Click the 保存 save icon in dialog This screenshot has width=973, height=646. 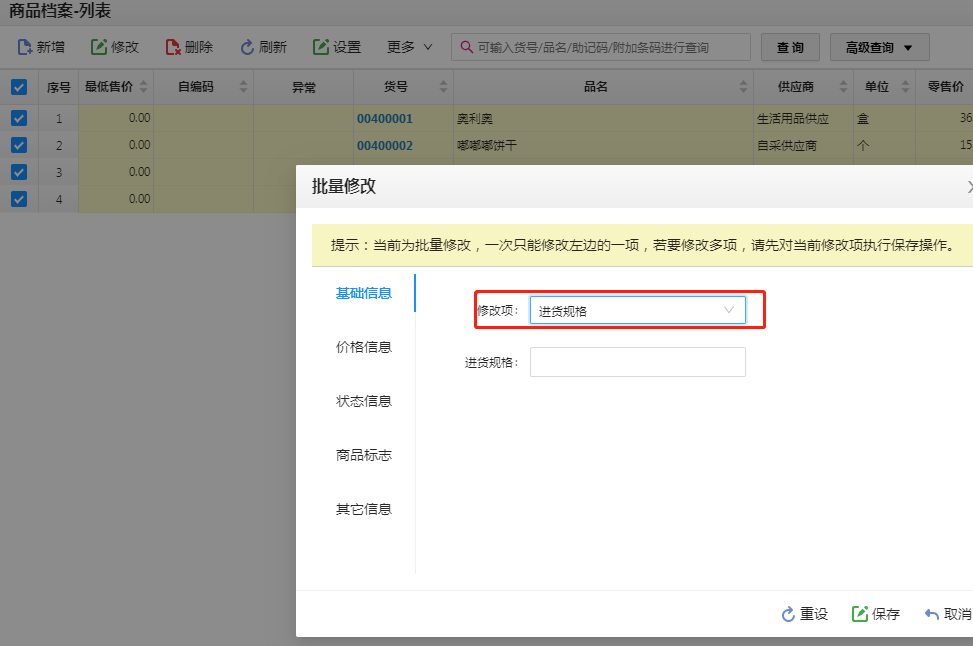coord(860,614)
